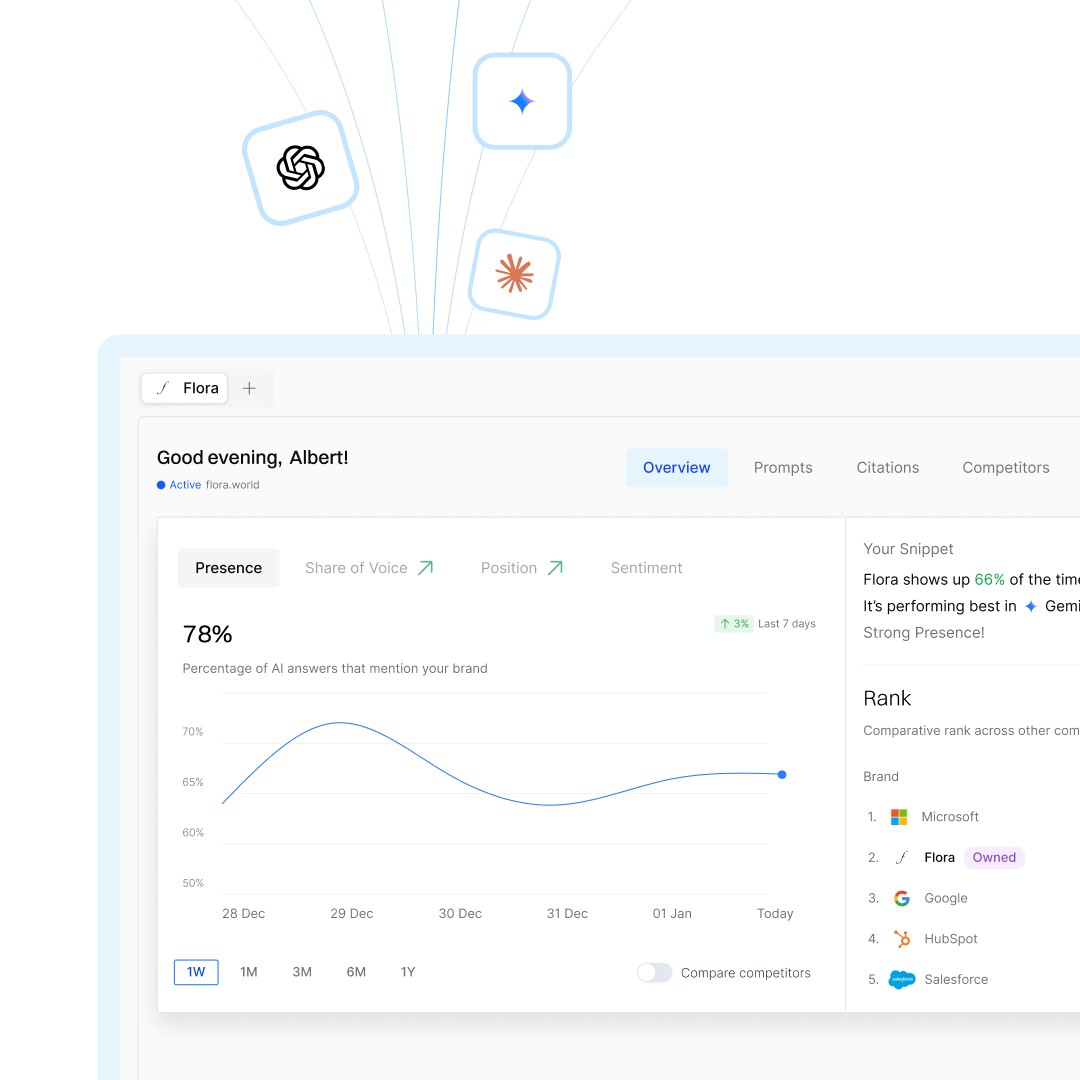
Task: Choose the 6M time range
Action: (356, 972)
